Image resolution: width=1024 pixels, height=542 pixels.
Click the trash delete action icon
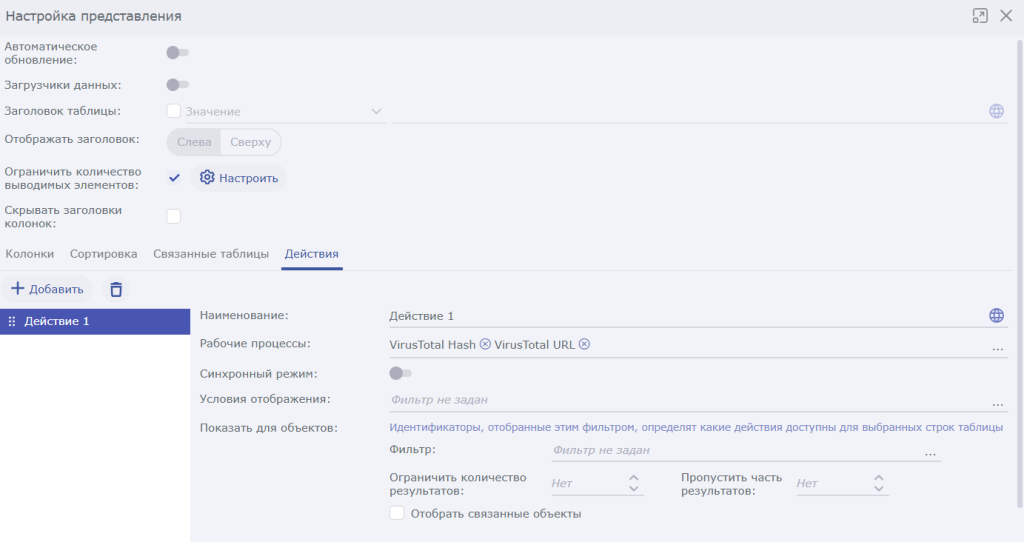point(116,289)
